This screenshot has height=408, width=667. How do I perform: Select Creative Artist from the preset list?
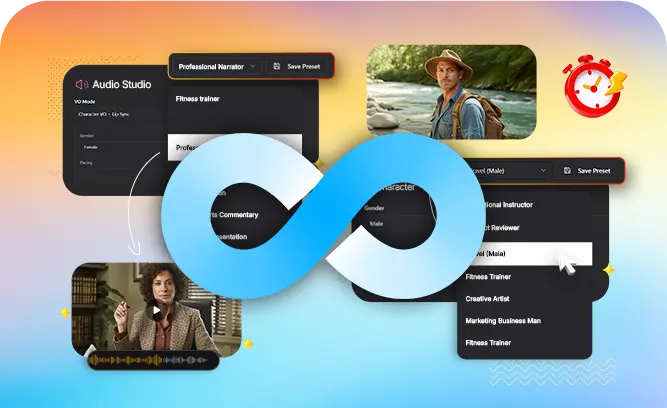point(487,299)
